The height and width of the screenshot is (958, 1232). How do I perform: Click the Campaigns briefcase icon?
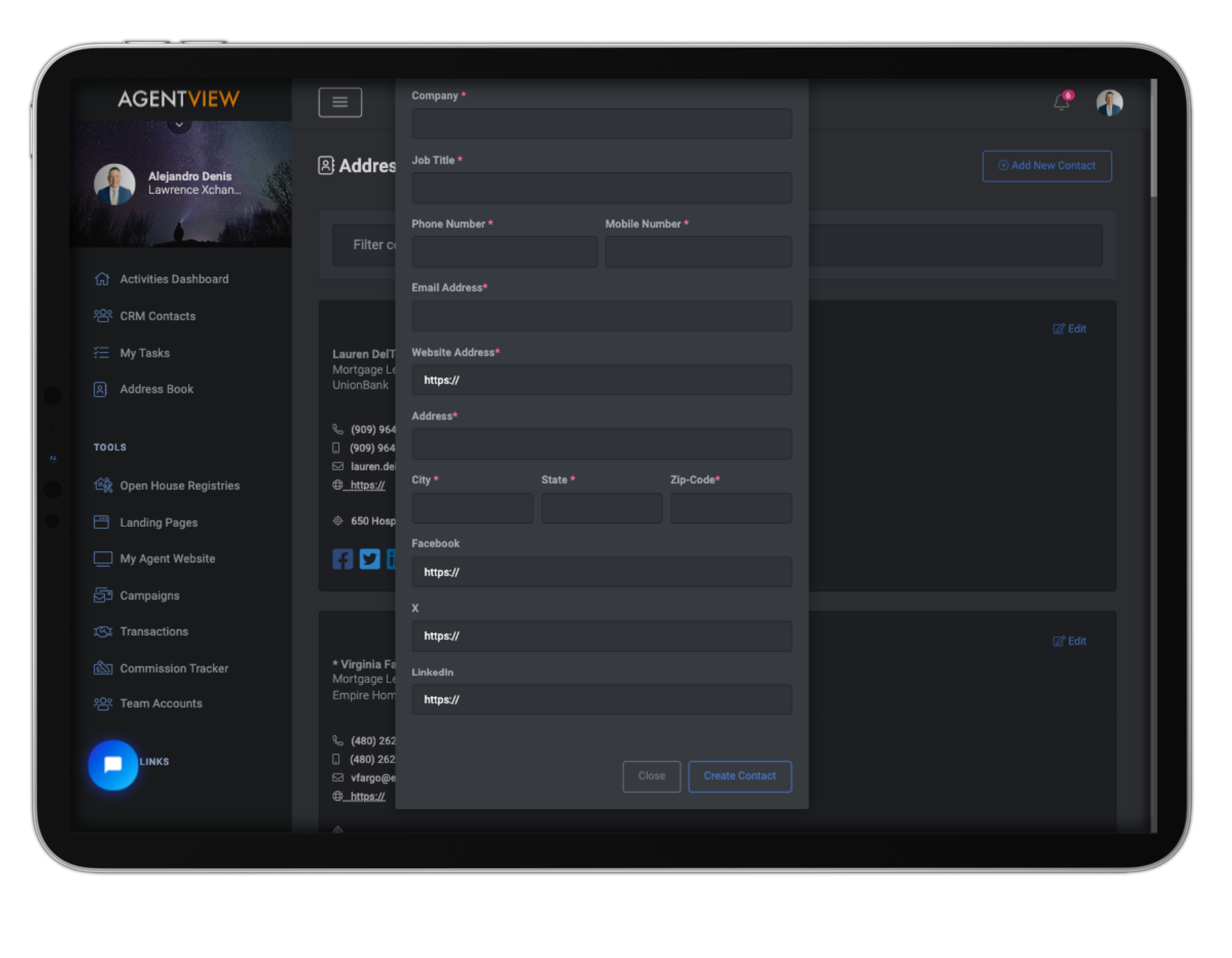pos(103,595)
